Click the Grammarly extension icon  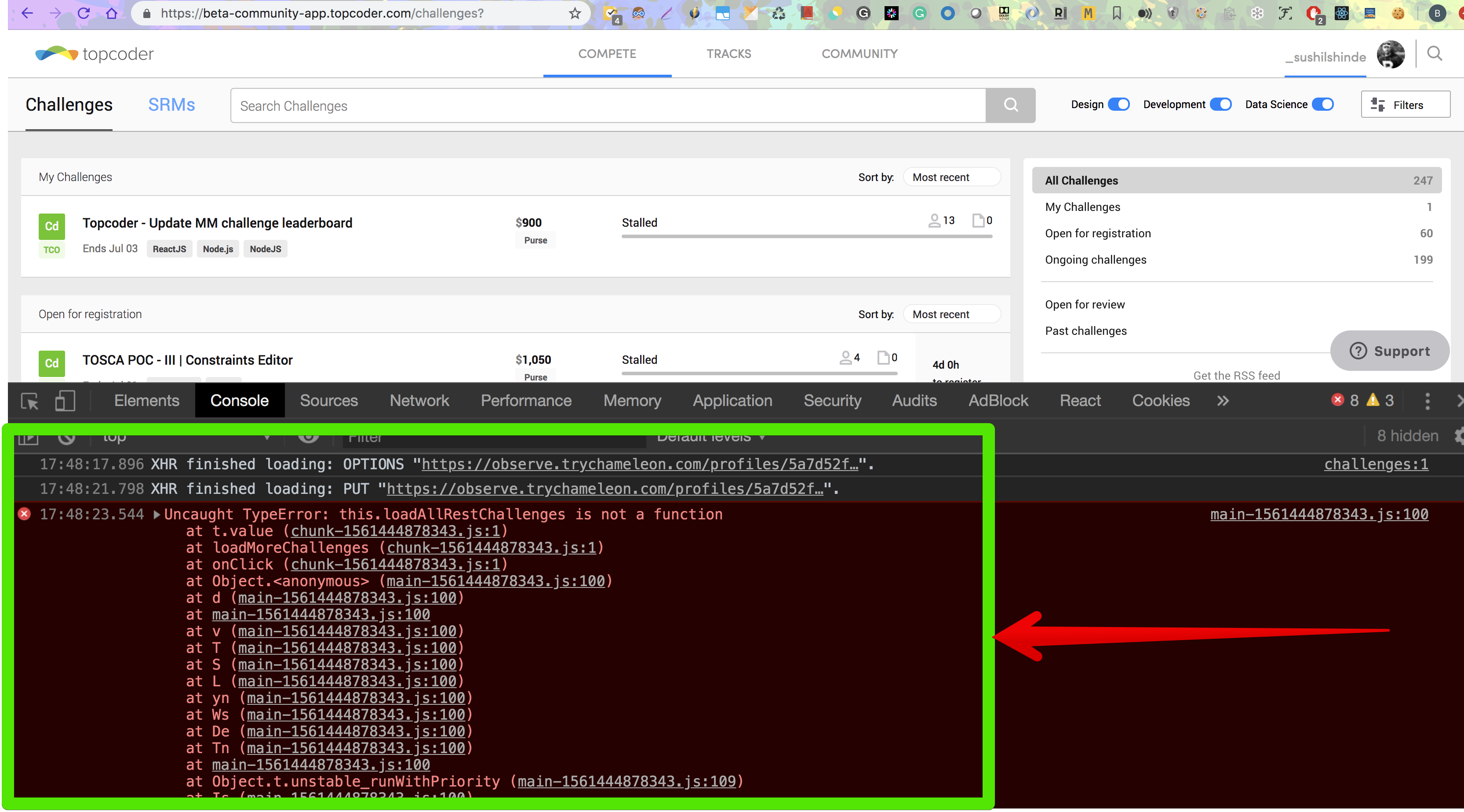pos(919,13)
